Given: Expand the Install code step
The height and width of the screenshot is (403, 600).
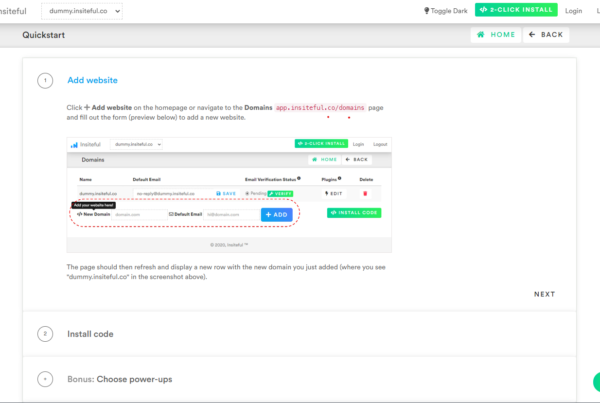Looking at the screenshot, I should (90, 334).
